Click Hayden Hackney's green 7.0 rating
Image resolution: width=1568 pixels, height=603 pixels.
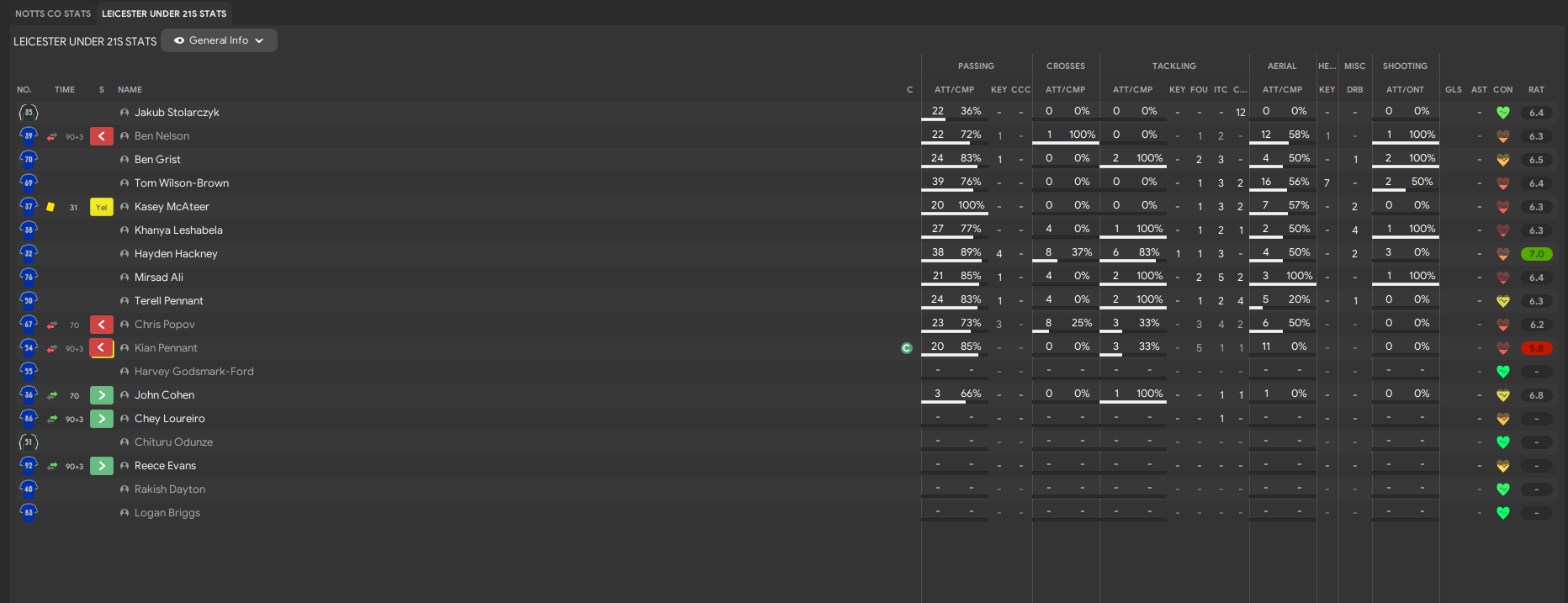(x=1536, y=254)
